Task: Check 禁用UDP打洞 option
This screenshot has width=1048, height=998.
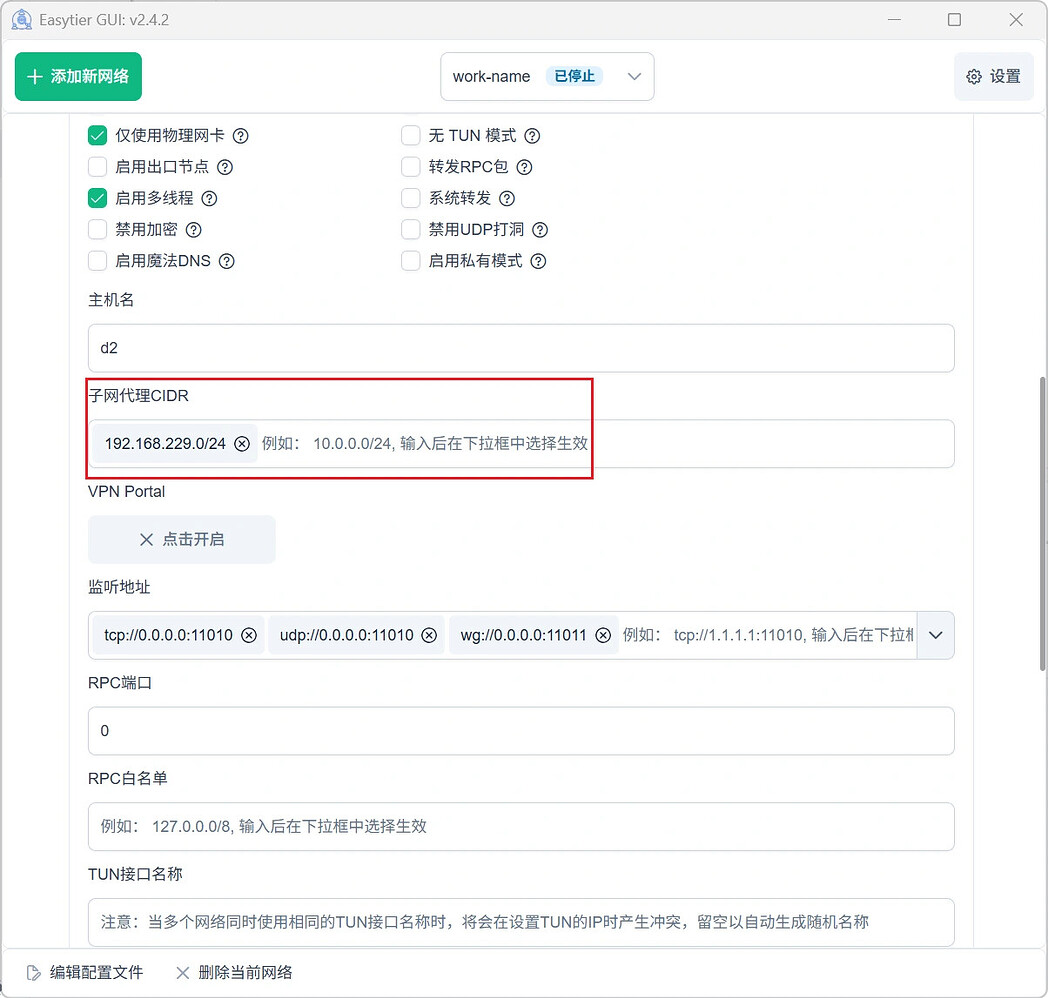Action: pyautogui.click(x=410, y=230)
